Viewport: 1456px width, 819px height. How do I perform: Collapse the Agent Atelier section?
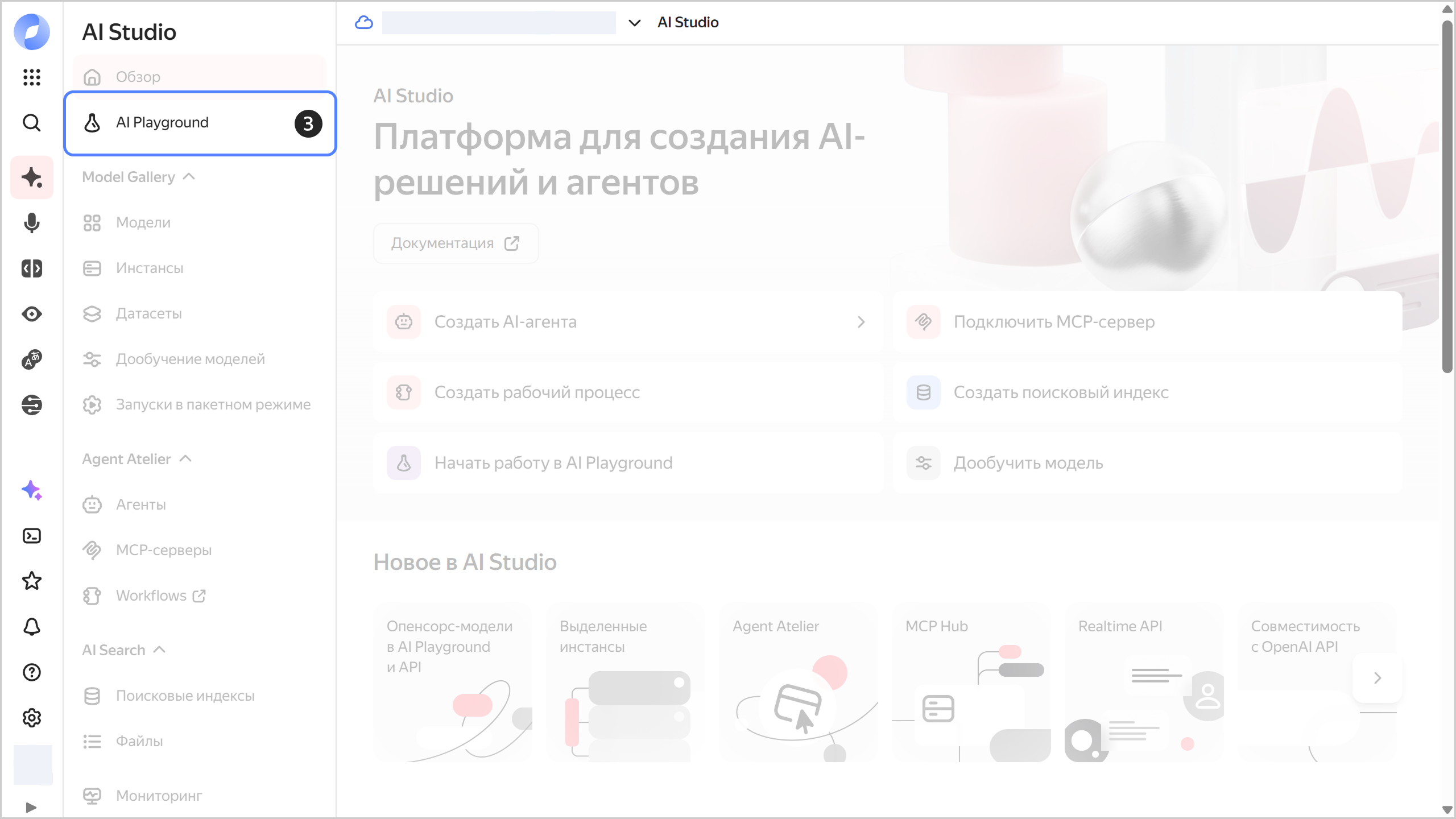click(x=186, y=458)
